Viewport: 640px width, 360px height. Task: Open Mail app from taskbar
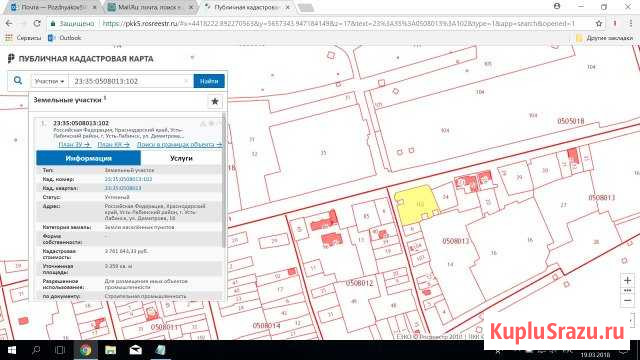click(x=136, y=350)
